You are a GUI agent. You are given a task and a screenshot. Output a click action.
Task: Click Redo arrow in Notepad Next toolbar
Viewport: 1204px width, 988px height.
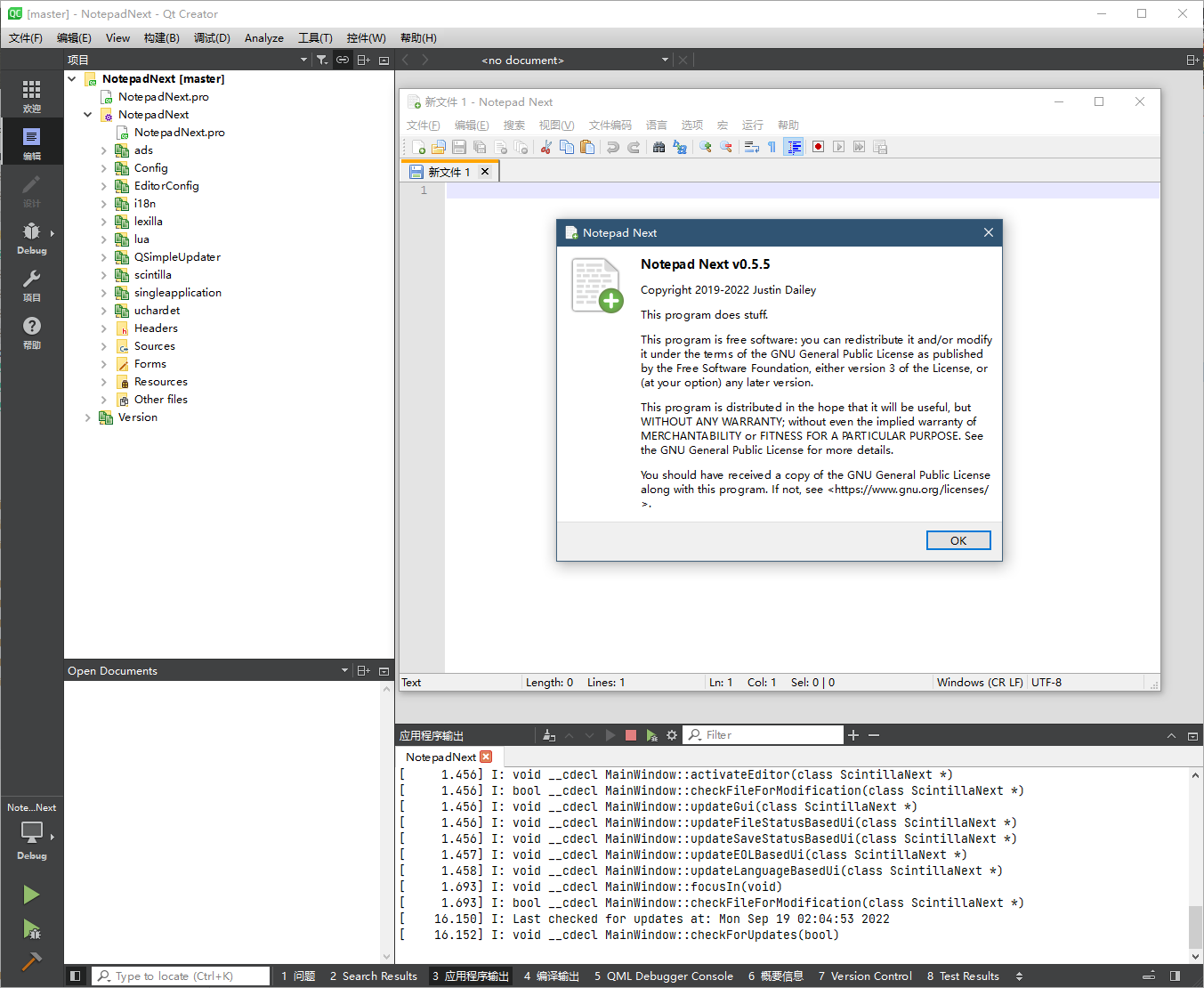coord(634,147)
